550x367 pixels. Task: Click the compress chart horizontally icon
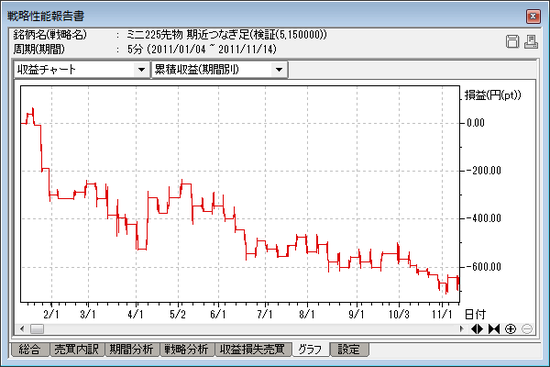(x=494, y=329)
